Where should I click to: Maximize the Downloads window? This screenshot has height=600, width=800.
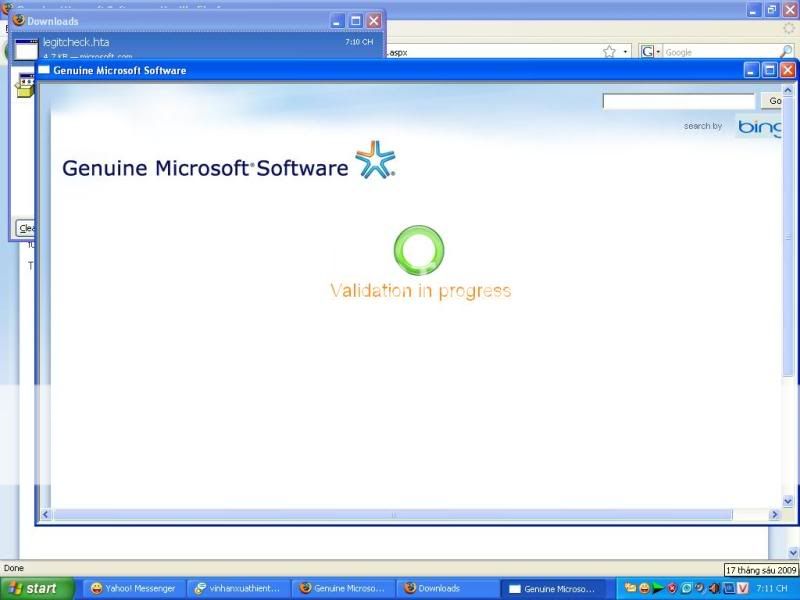[356, 21]
